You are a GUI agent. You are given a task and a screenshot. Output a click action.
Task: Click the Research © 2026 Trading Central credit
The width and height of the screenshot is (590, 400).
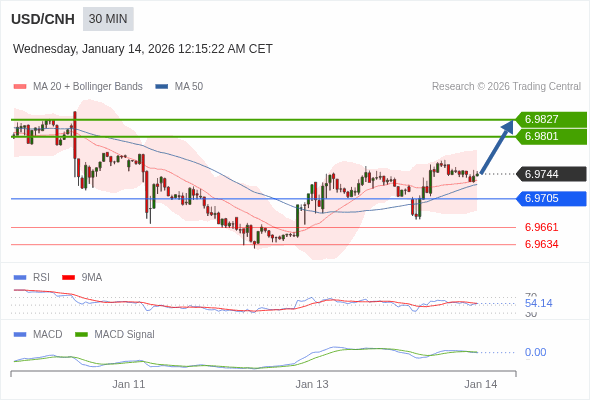click(x=506, y=87)
